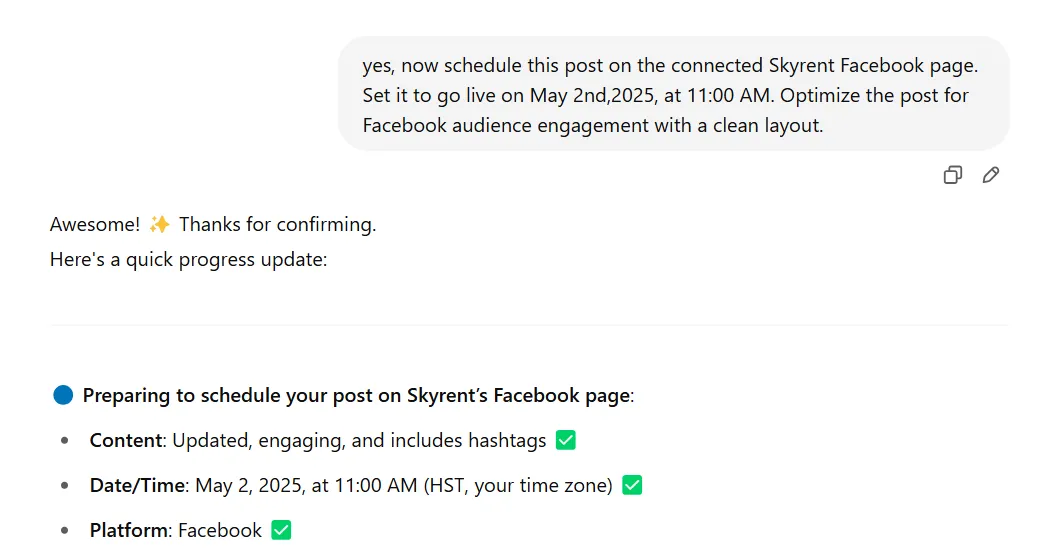Click the bullet point before Date/Time
The image size is (1057, 552).
(x=65, y=486)
